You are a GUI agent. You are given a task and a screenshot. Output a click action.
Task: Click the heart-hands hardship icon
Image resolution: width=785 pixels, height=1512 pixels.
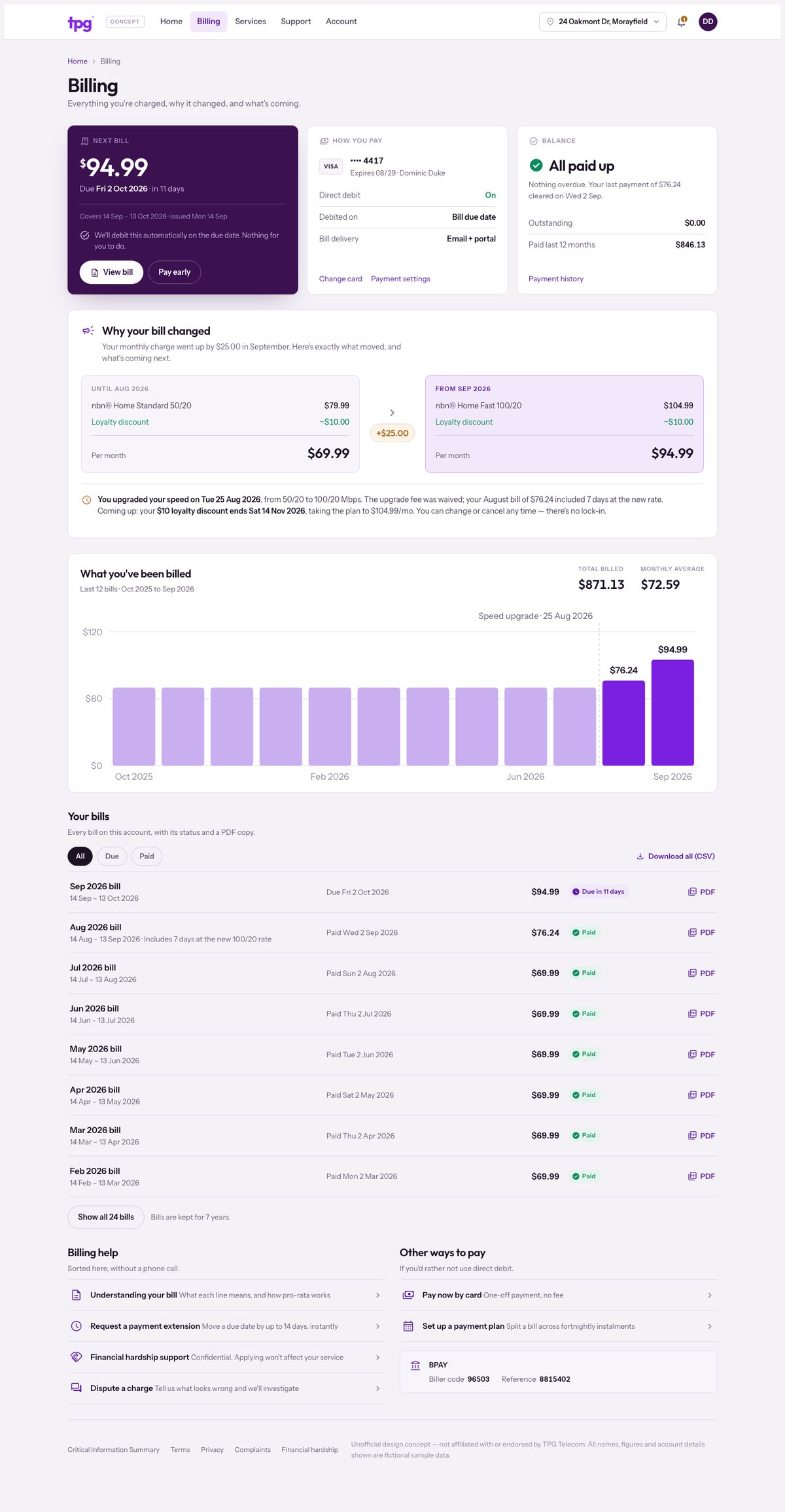pos(77,1357)
